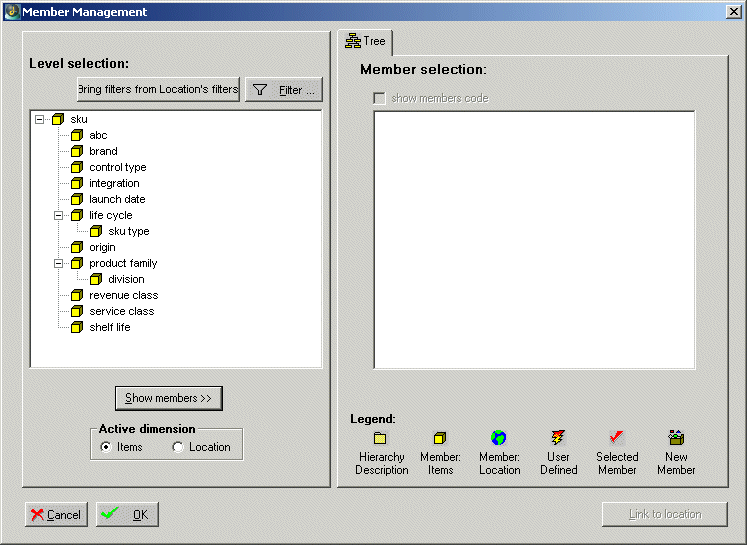The width and height of the screenshot is (747, 545).
Task: Click the cube icon beside sku type
Action: pyautogui.click(x=96, y=232)
